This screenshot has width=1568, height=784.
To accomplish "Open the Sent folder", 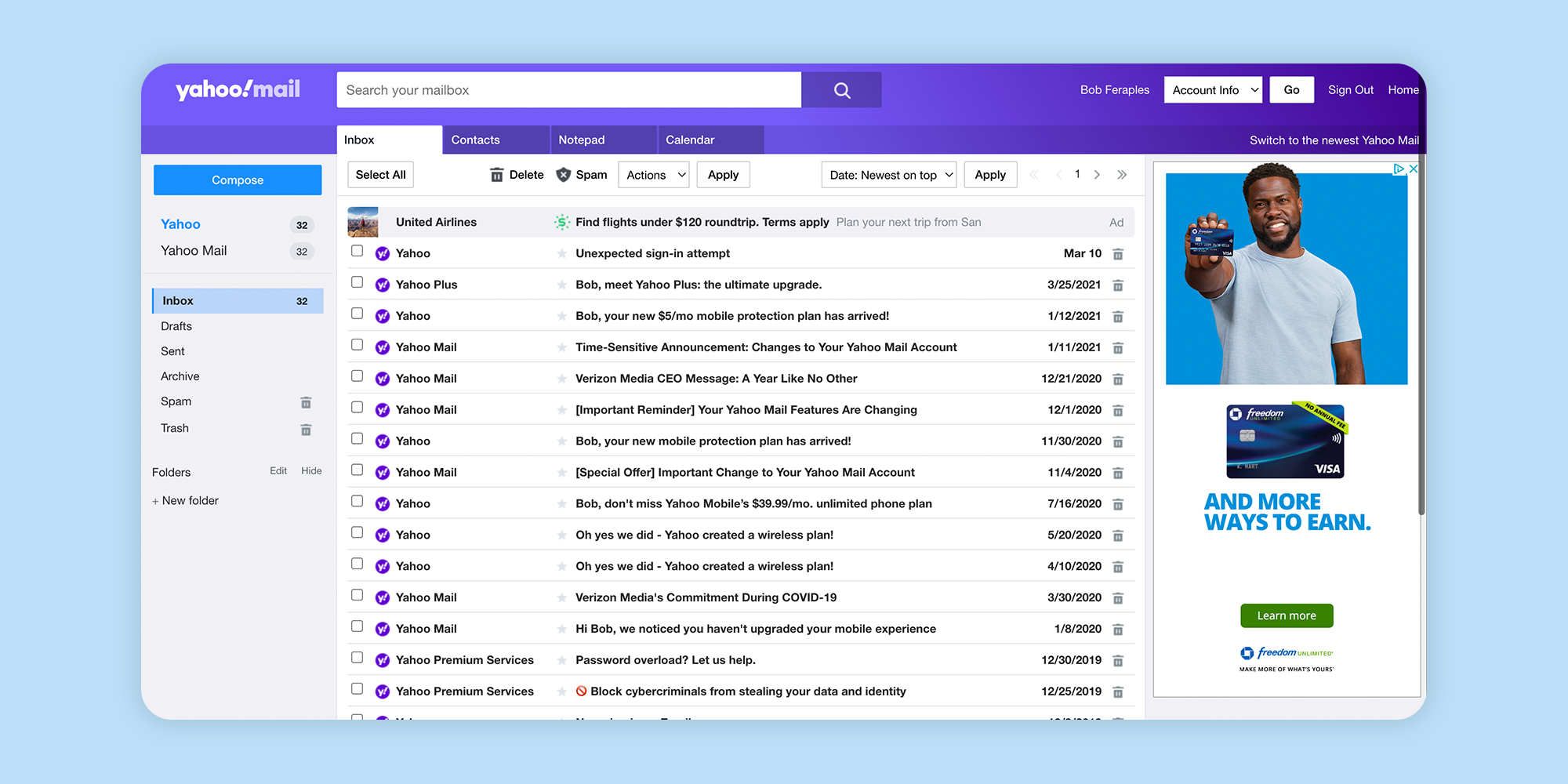I will [x=172, y=351].
